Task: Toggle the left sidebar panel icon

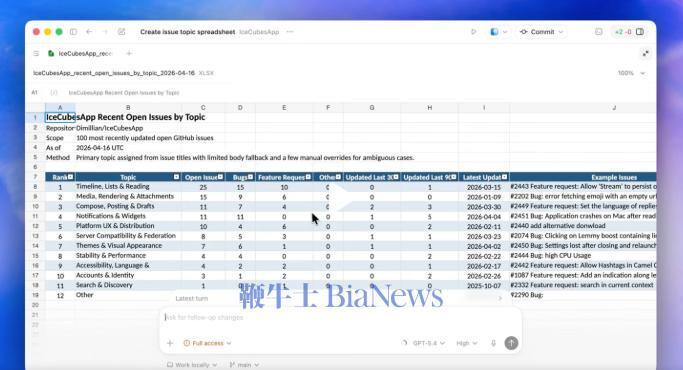Action: pos(73,32)
